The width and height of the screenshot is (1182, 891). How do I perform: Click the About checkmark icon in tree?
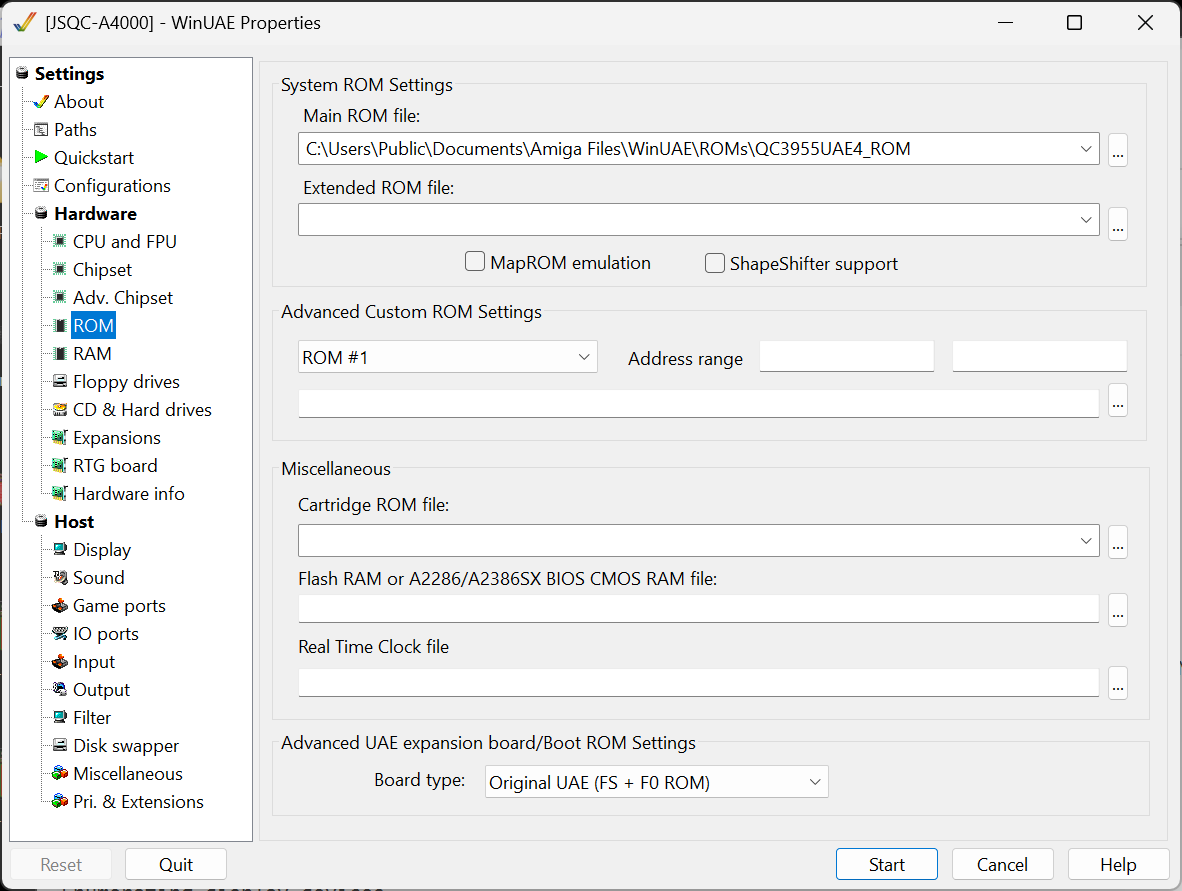pyautogui.click(x=41, y=102)
